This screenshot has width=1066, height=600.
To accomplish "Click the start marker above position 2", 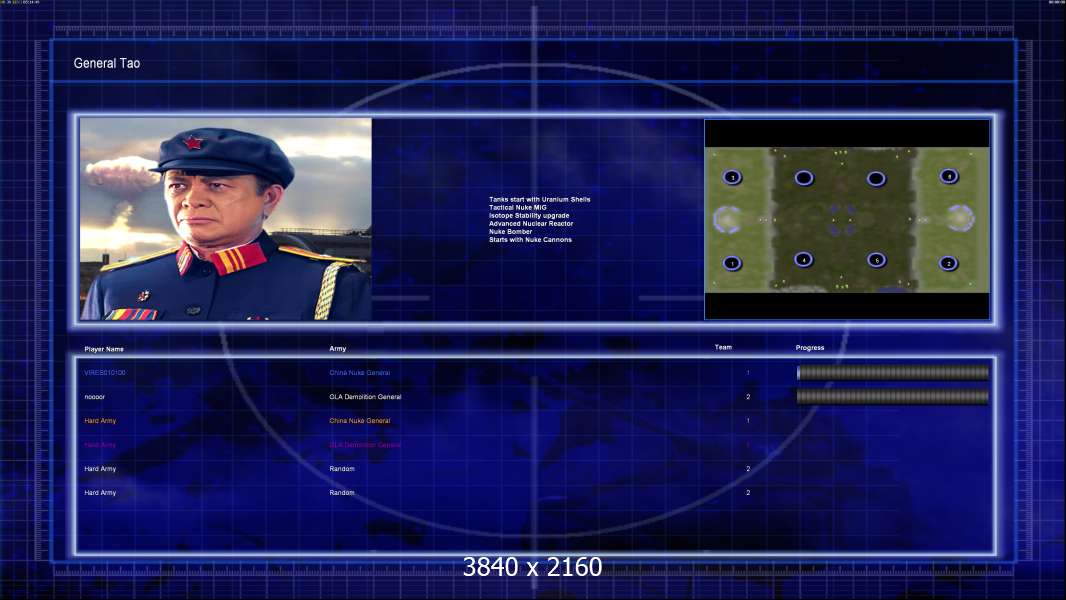I will click(x=948, y=177).
